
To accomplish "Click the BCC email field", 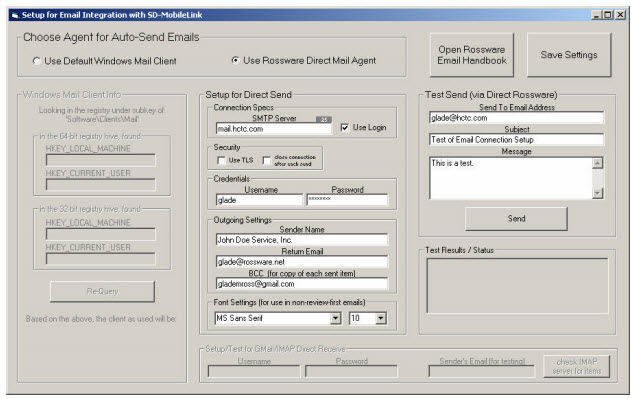I will coord(302,284).
